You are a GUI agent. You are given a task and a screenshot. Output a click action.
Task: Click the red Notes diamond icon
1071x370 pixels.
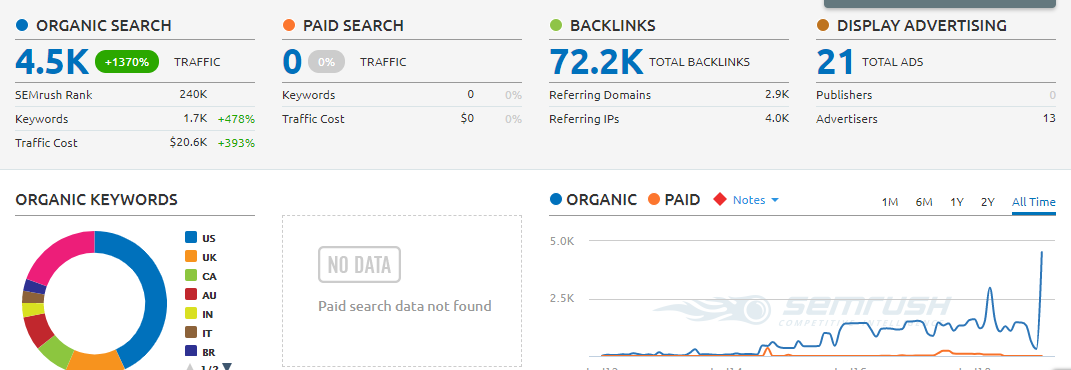(x=719, y=199)
